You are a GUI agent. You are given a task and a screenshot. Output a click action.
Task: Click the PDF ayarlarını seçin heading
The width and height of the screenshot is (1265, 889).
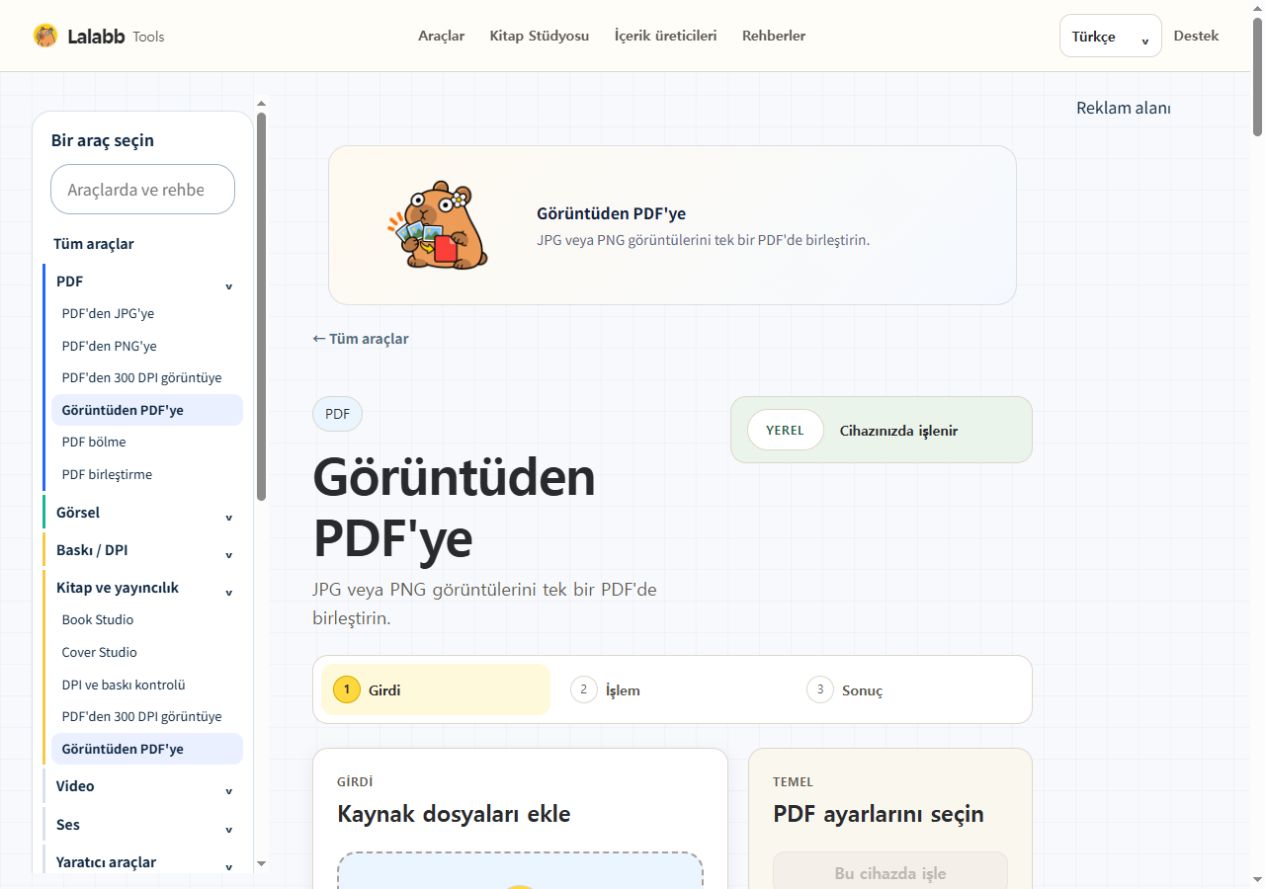point(878,814)
